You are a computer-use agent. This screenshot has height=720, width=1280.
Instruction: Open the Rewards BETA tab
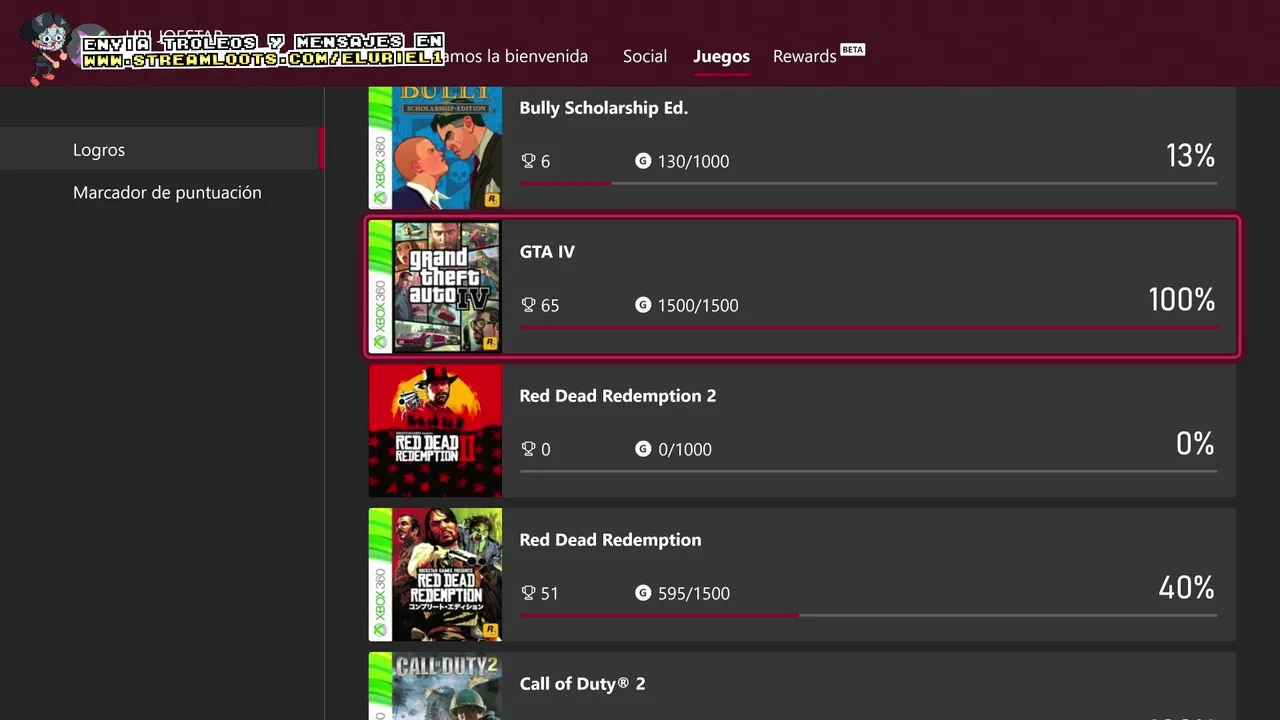(x=818, y=55)
